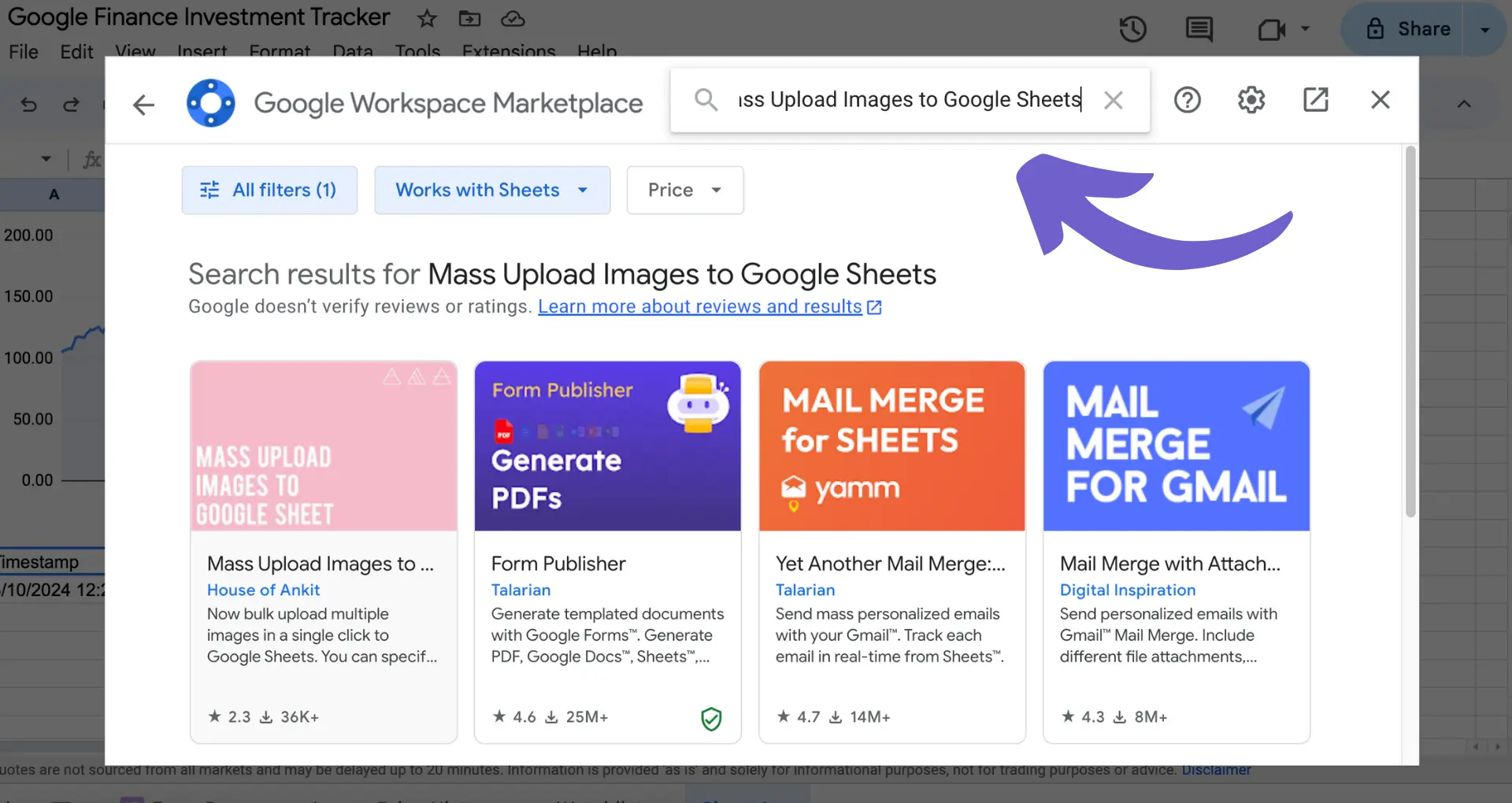This screenshot has height=803, width=1512.
Task: Check cloud save status icon
Action: [513, 18]
